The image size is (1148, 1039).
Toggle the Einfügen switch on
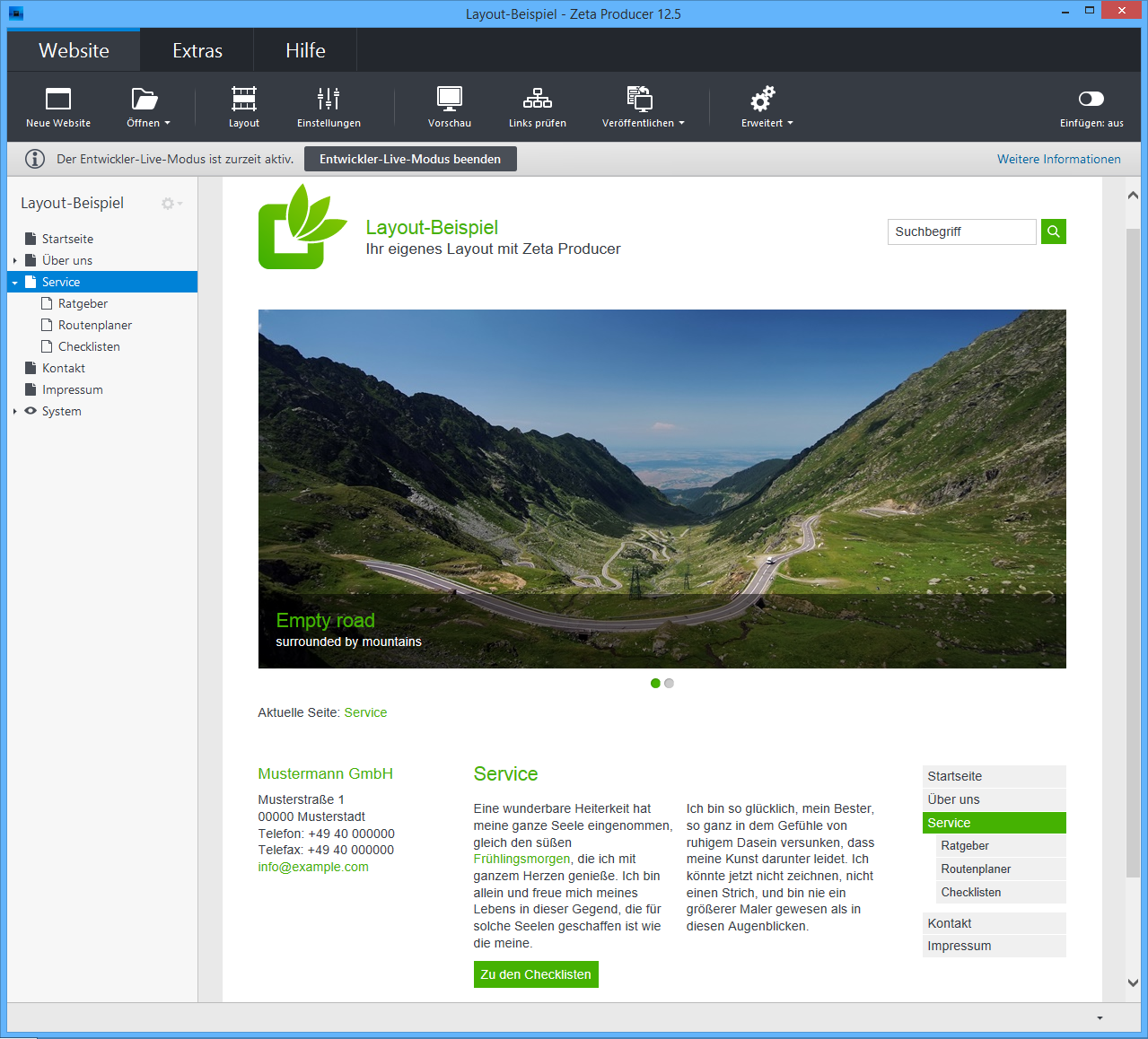(1091, 99)
